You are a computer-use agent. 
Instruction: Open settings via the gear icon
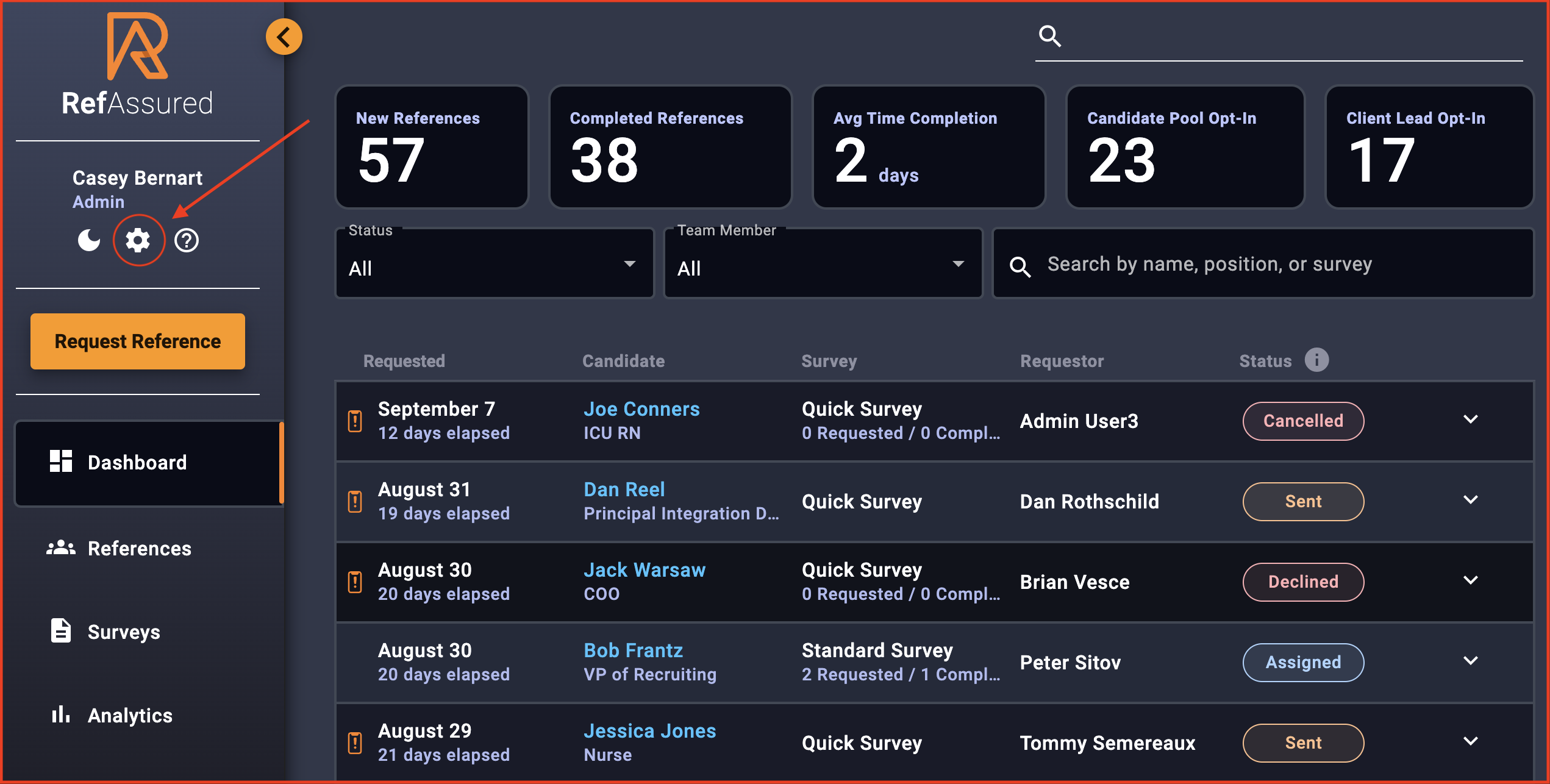point(138,240)
